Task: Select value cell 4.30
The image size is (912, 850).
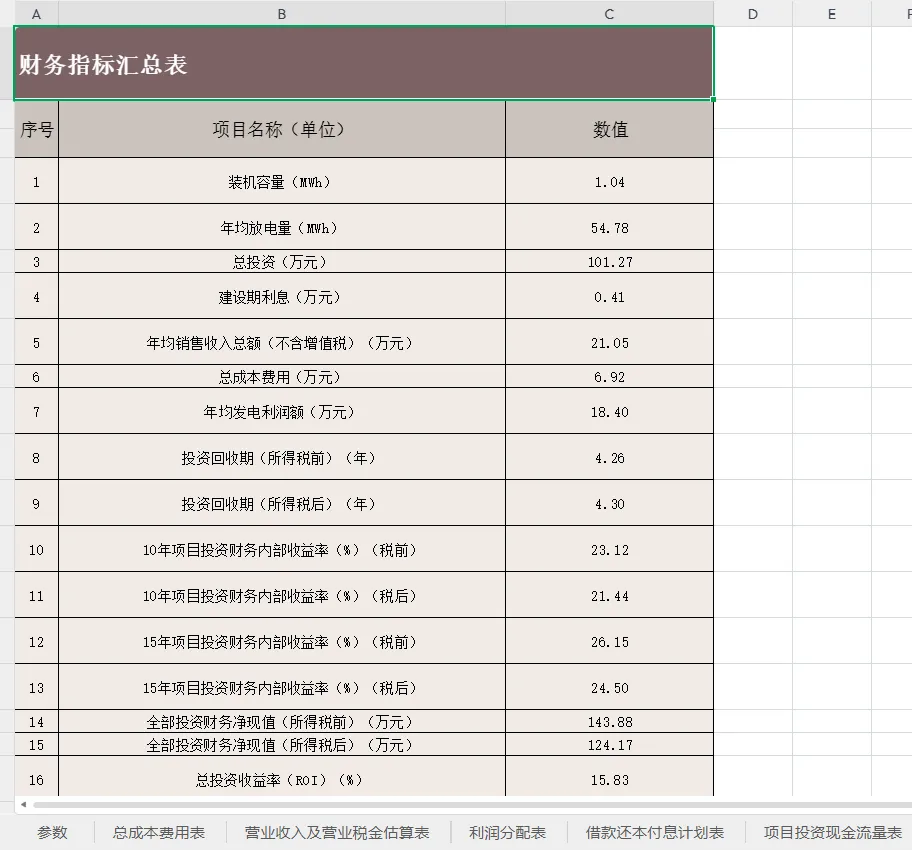Action: [x=610, y=503]
